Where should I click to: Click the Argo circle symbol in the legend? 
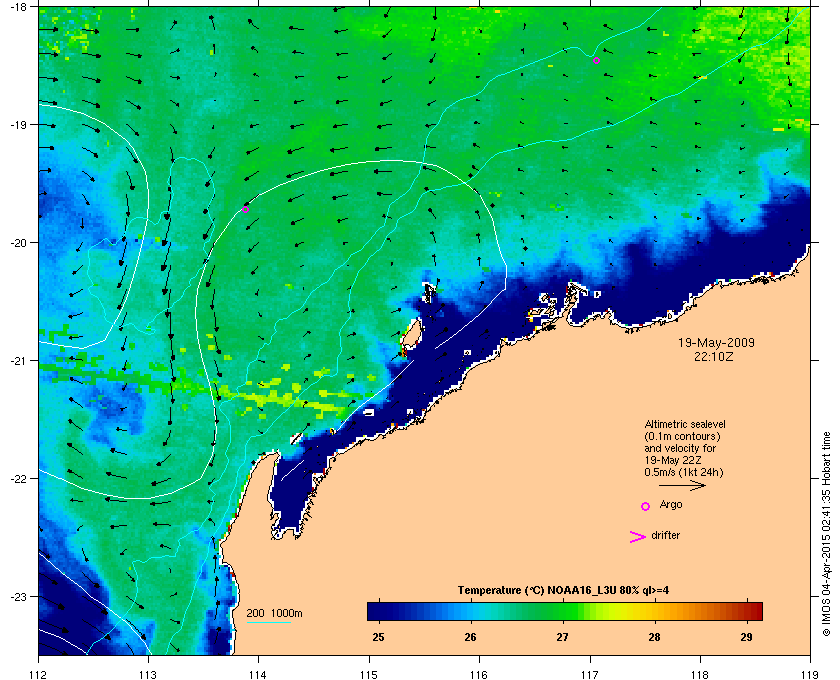coord(646,506)
